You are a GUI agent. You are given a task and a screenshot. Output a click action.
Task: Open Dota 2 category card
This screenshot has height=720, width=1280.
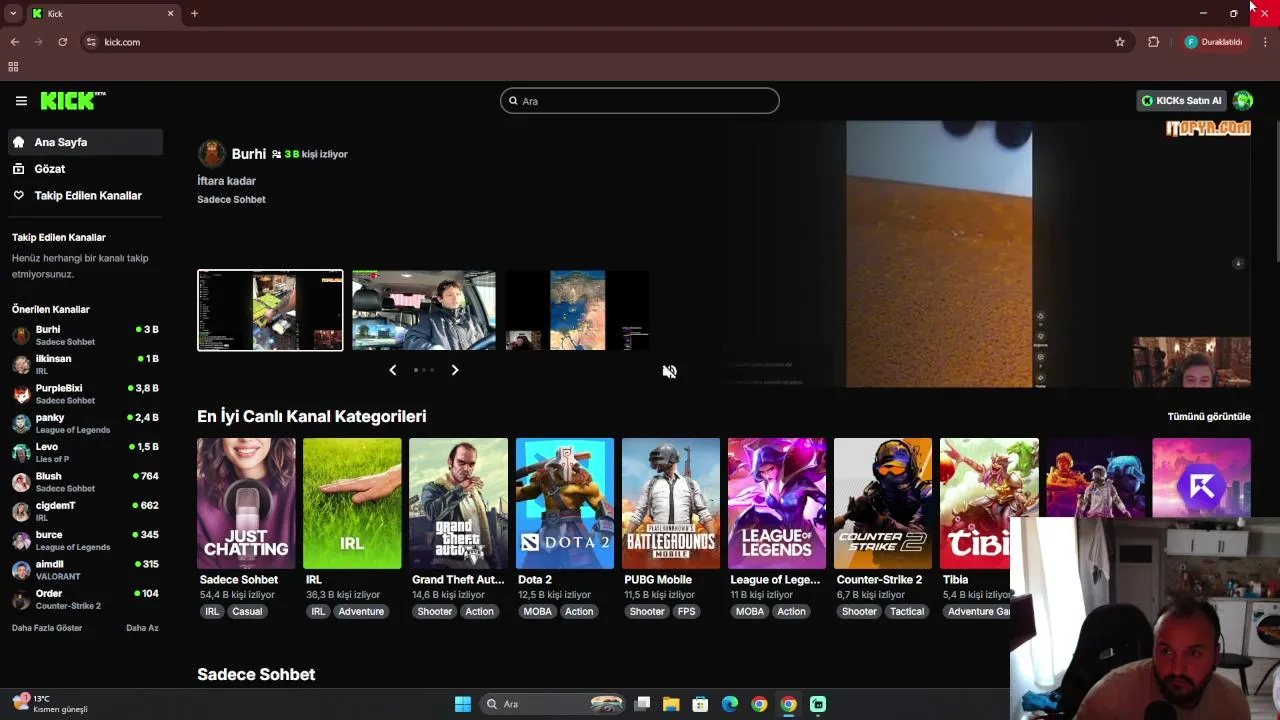pos(565,503)
